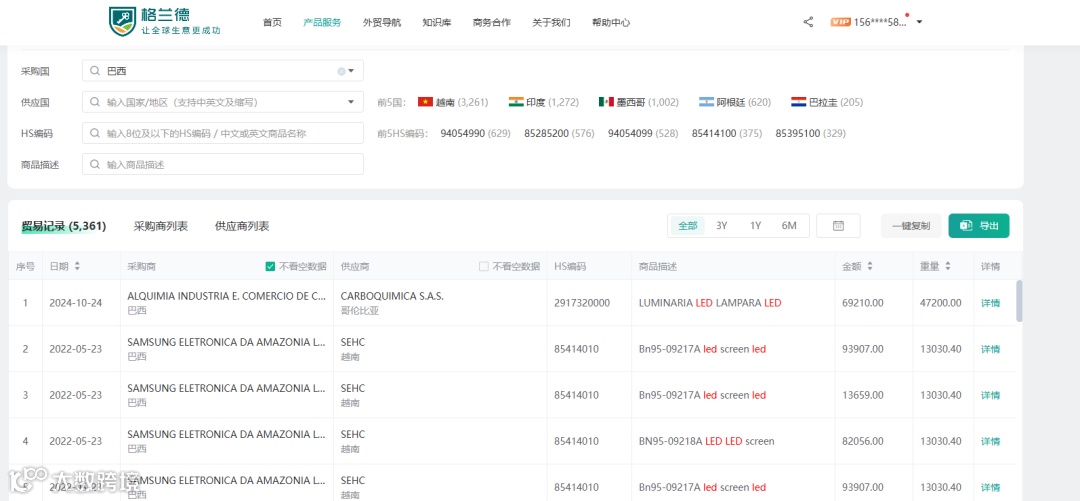Click green 导出 export button
This screenshot has height=501, width=1080.
coord(979,225)
